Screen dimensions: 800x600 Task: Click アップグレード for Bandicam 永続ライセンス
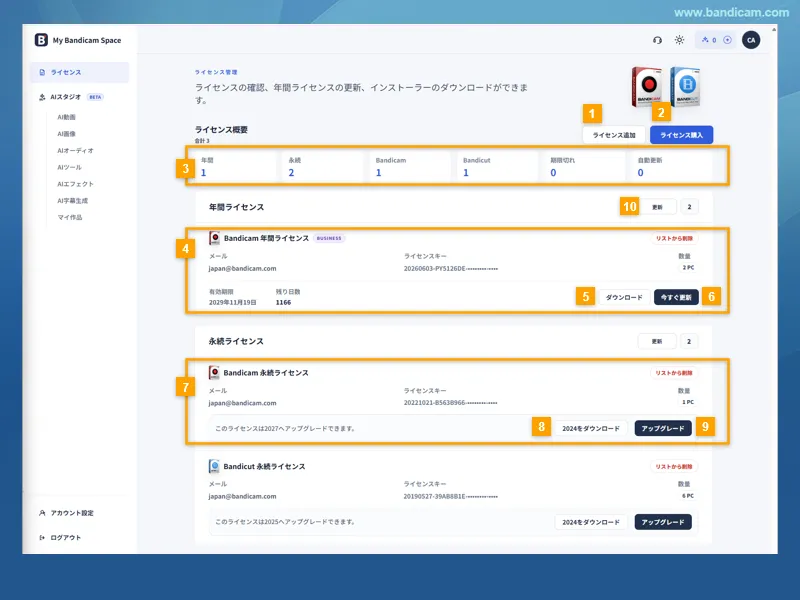[x=663, y=429]
